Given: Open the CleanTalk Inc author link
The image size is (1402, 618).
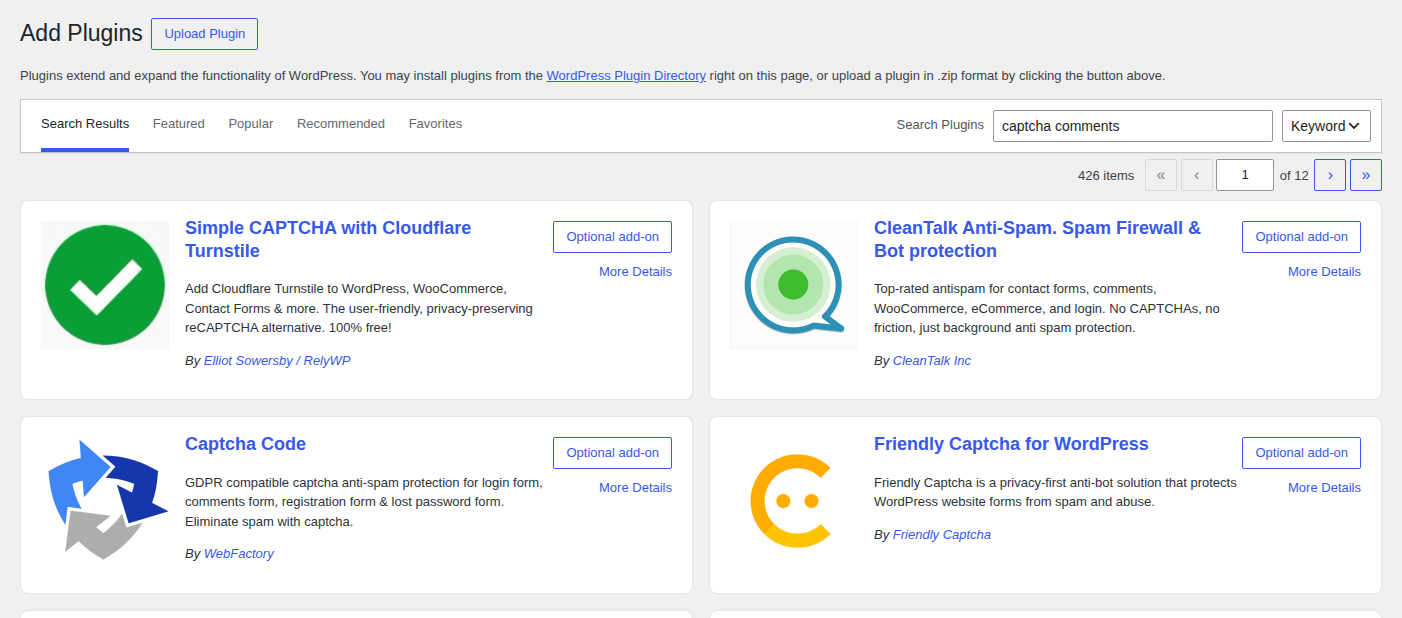Looking at the screenshot, I should (x=932, y=360).
